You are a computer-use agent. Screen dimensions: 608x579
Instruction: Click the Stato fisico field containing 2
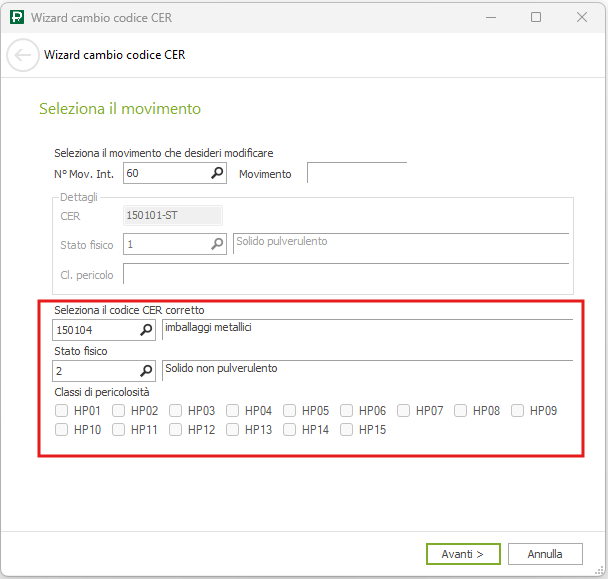(94, 370)
